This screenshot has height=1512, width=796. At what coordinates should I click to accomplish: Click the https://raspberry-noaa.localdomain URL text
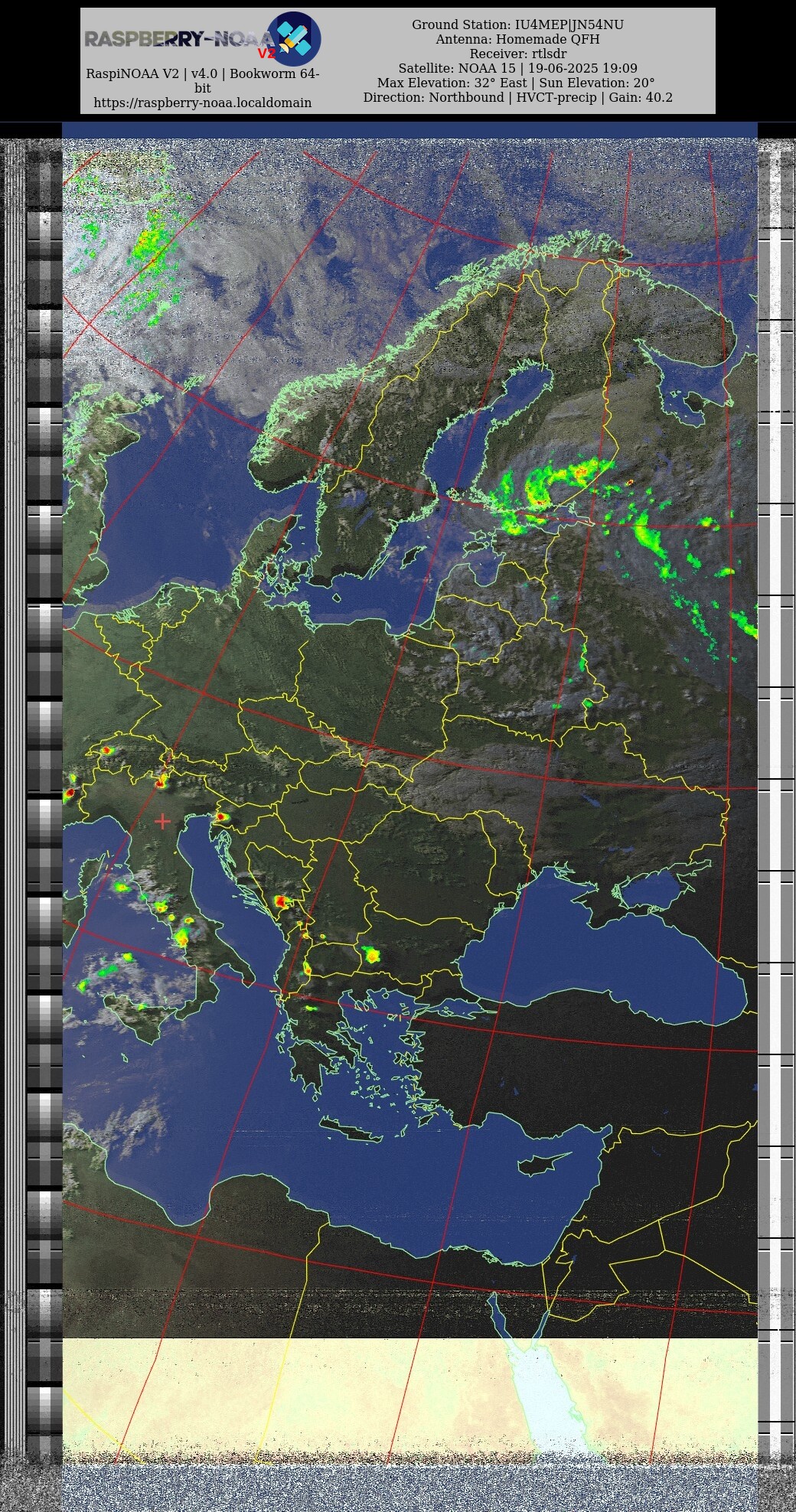tap(203, 103)
